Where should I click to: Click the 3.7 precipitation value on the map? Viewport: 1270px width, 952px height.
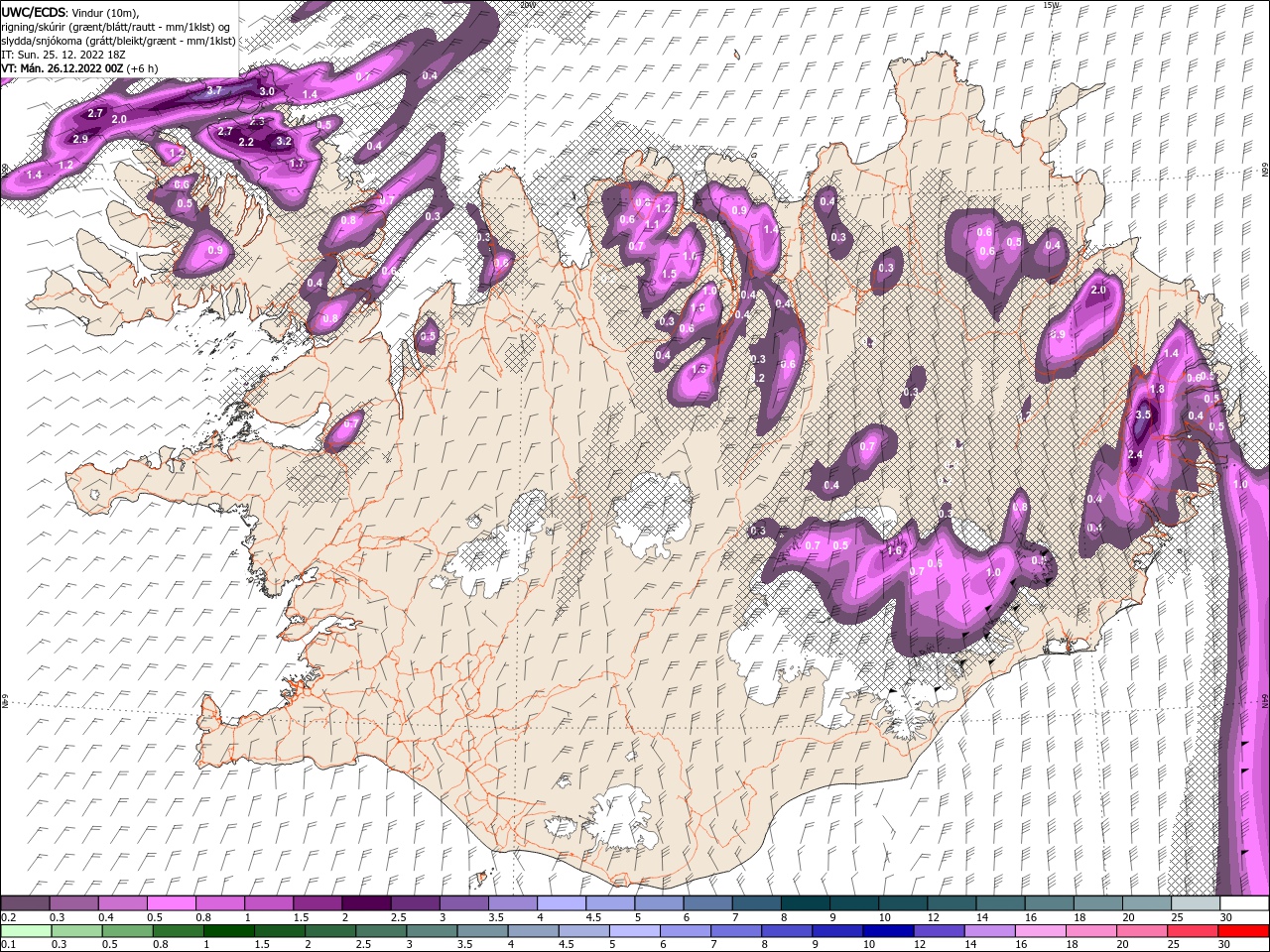214,90
